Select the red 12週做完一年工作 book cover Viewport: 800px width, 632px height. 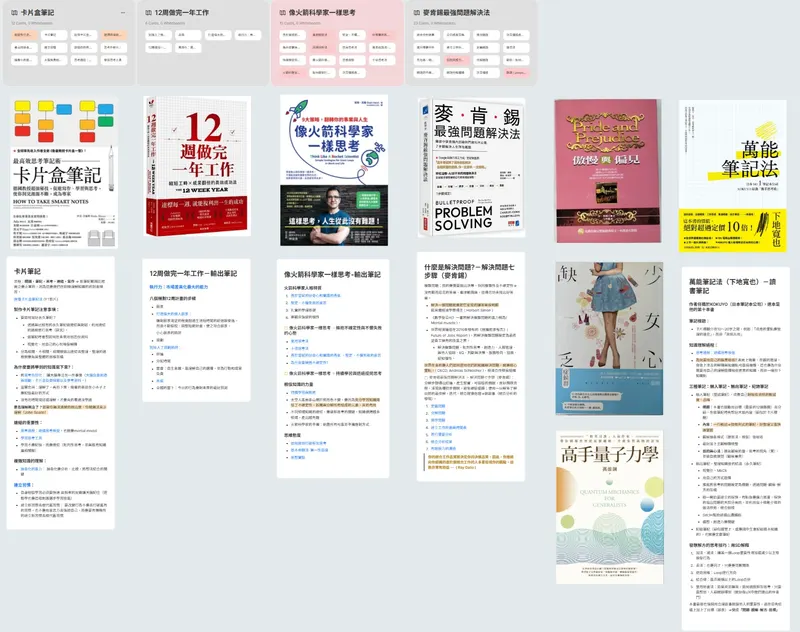point(197,166)
